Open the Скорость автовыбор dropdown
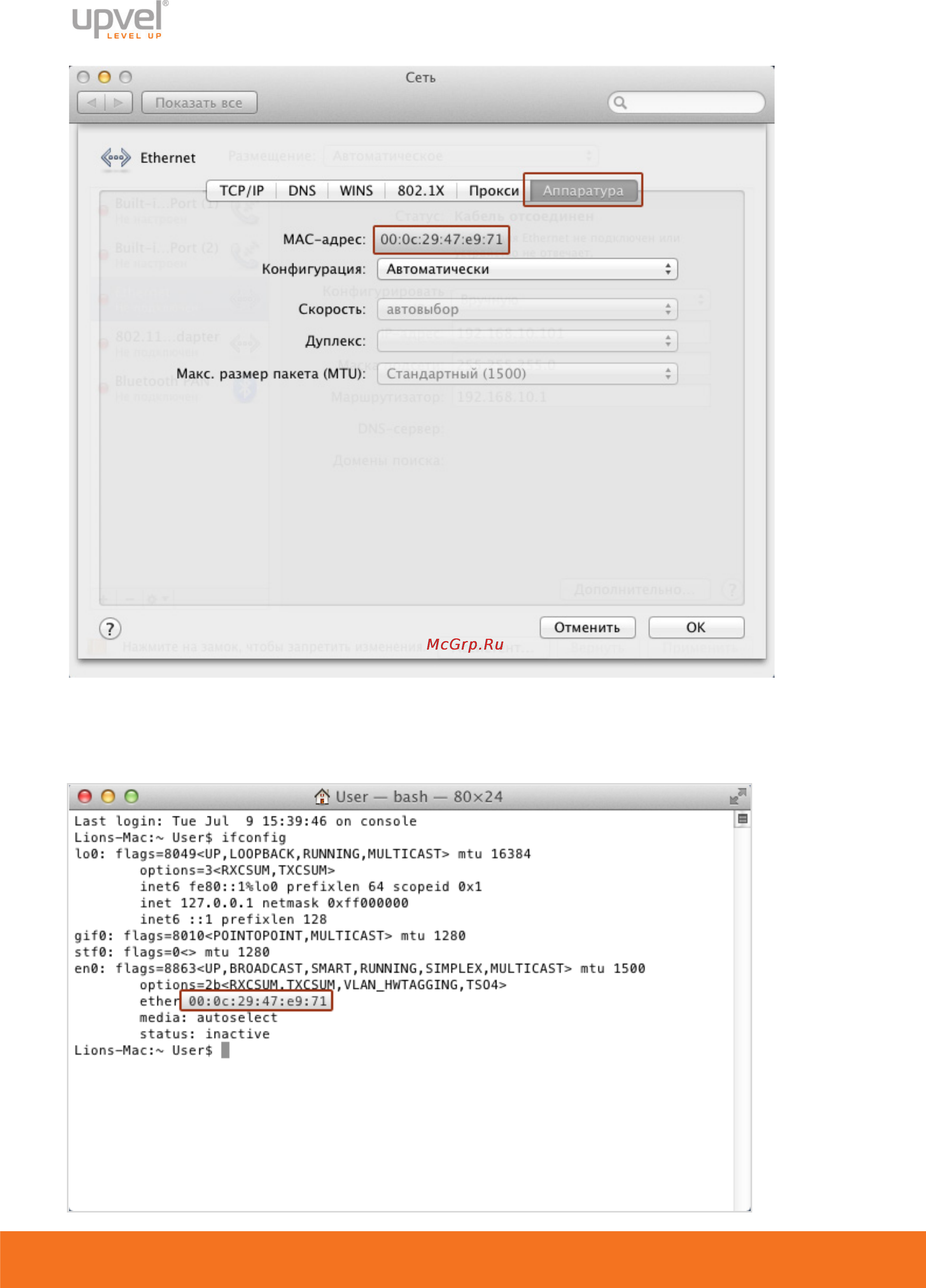The width and height of the screenshot is (926, 1288). point(527,310)
